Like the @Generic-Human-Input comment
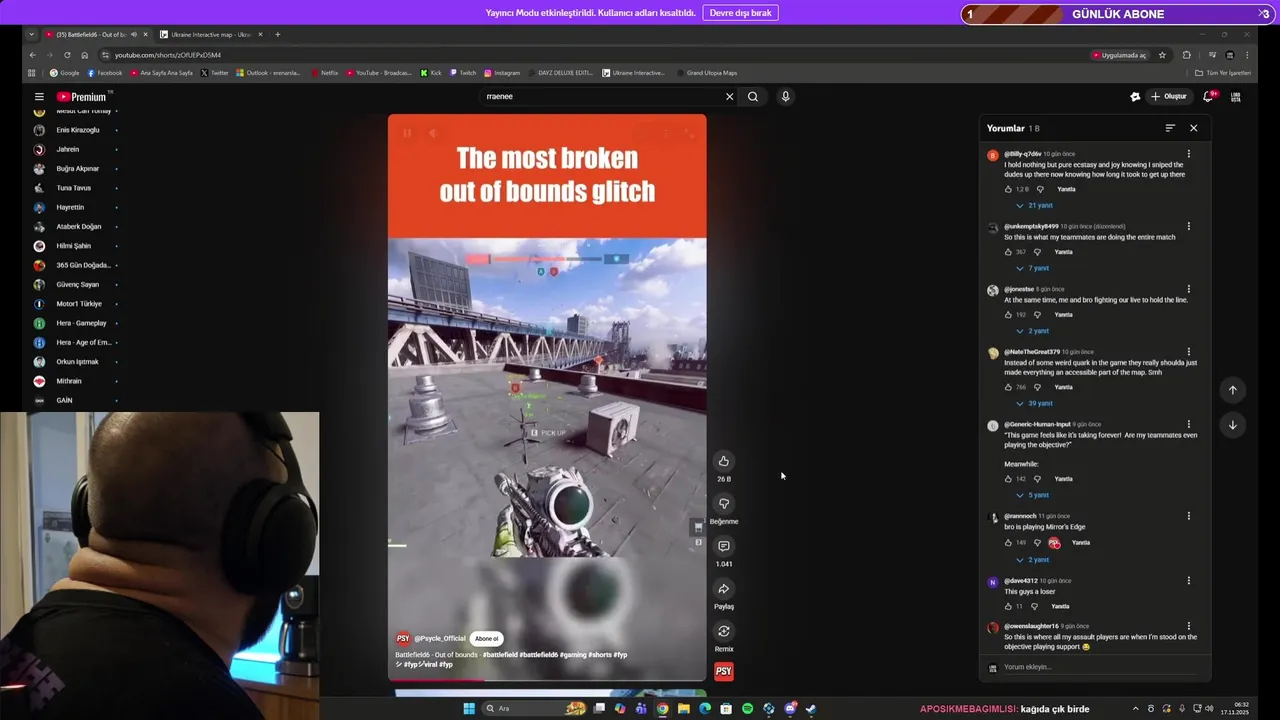 (1008, 479)
